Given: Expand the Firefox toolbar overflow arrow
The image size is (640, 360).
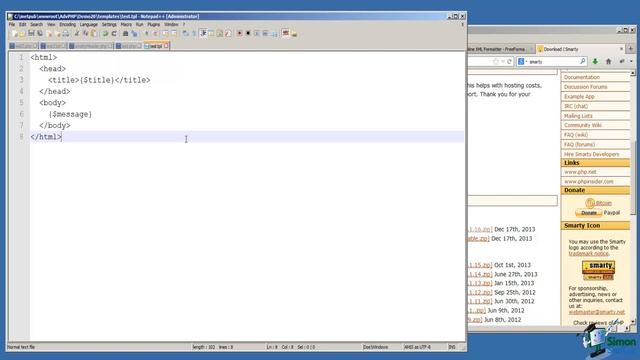Looking at the screenshot, I should point(631,61).
